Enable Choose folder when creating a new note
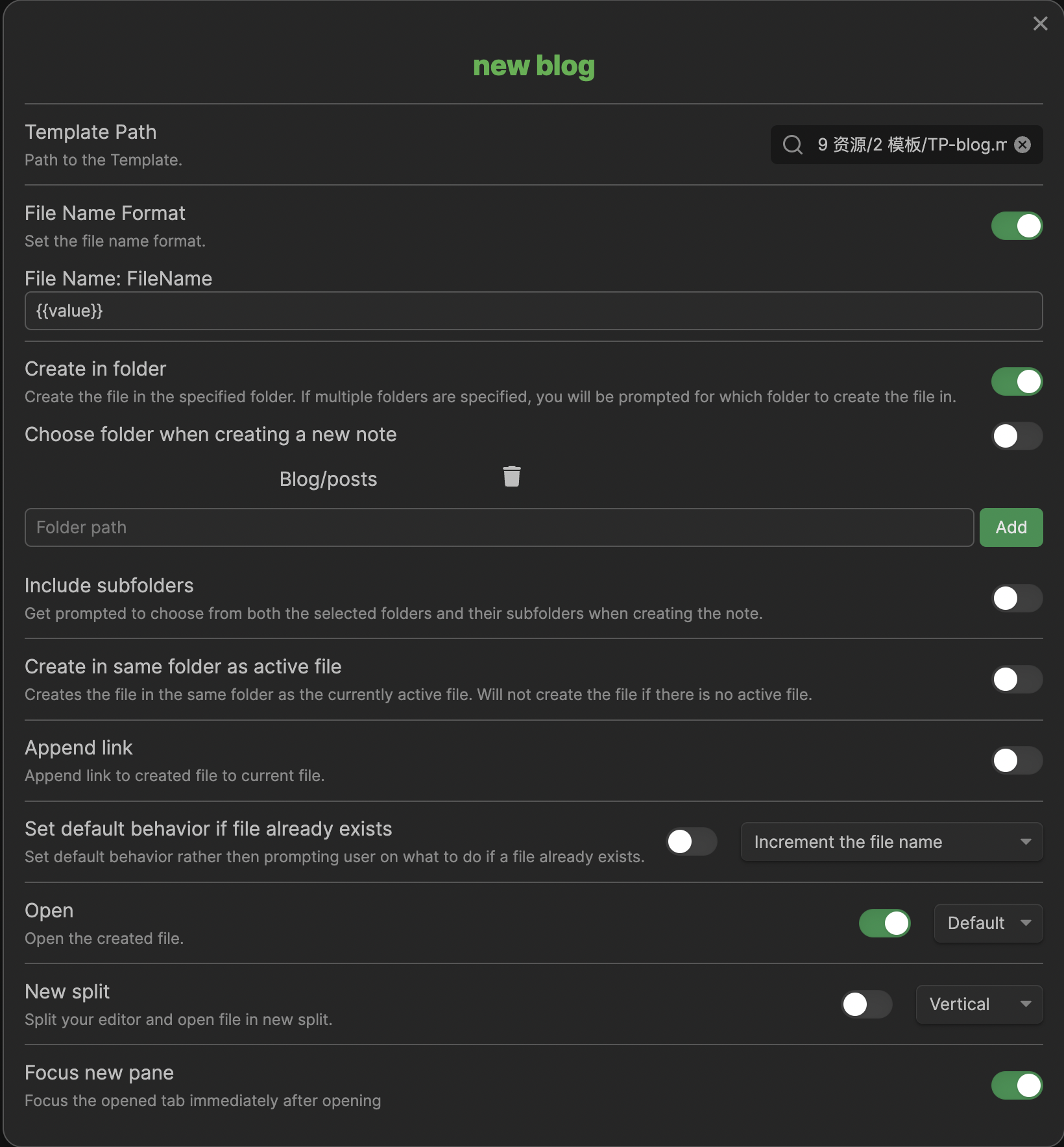This screenshot has width=1064, height=1147. click(x=1017, y=436)
